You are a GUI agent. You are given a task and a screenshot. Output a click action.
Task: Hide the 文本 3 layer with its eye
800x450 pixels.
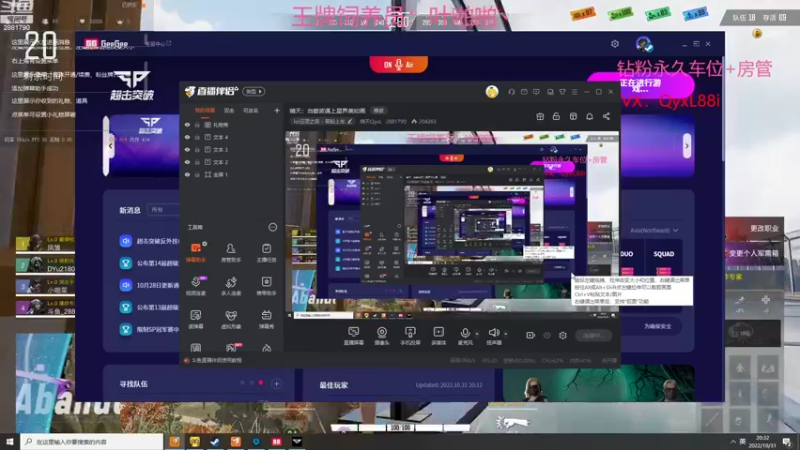(187, 149)
